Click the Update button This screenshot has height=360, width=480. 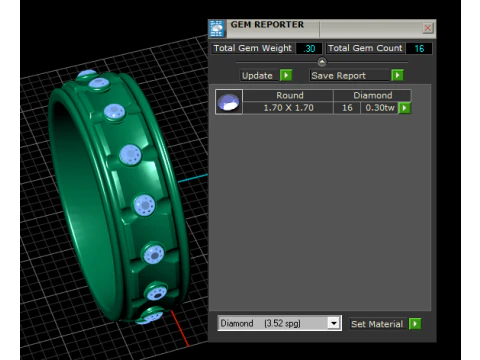(x=258, y=75)
